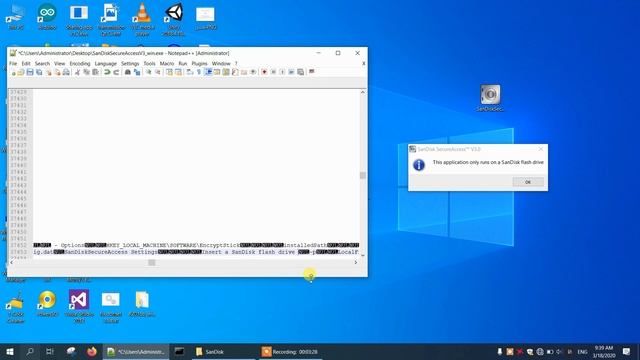Open the Document Map panel icon

click(226, 72)
